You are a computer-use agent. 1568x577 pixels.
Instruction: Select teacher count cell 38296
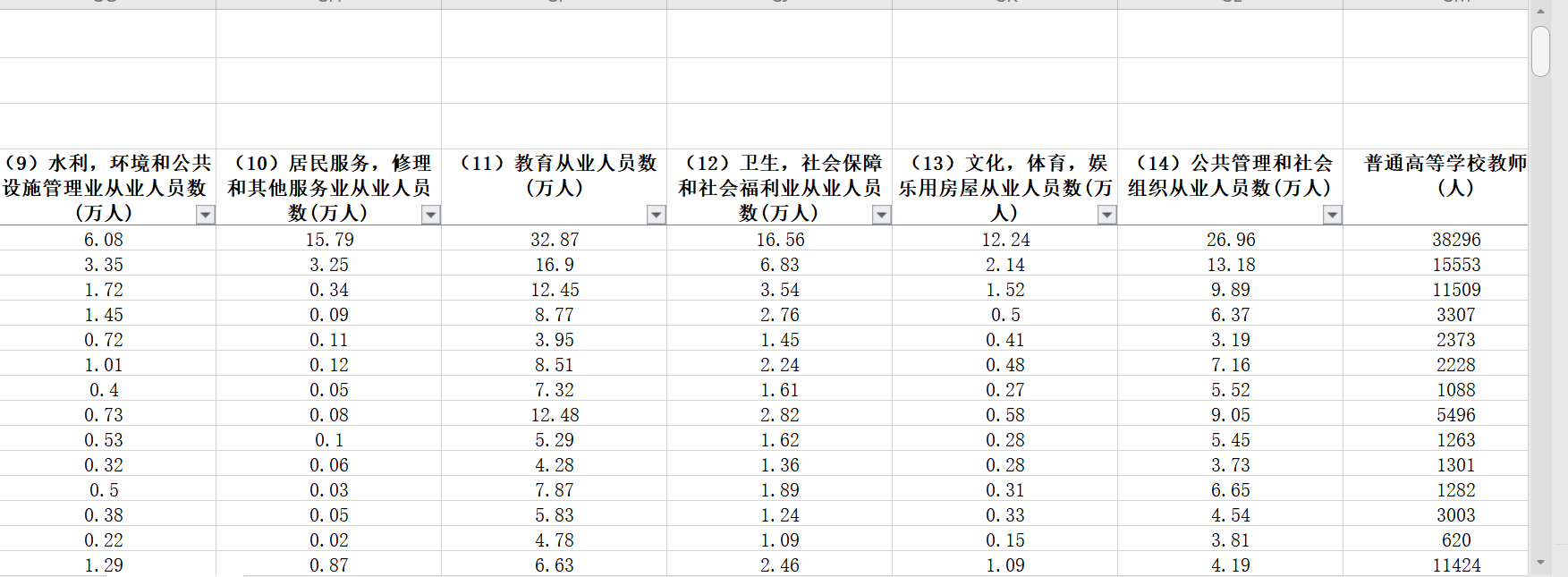coord(1436,240)
